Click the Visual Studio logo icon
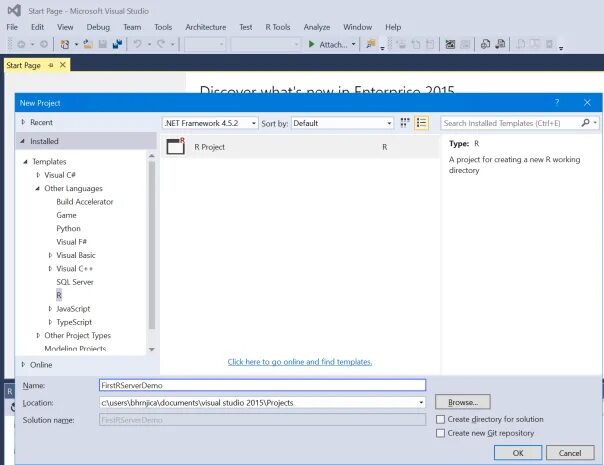Image resolution: width=604 pixels, height=465 pixels. [15, 10]
